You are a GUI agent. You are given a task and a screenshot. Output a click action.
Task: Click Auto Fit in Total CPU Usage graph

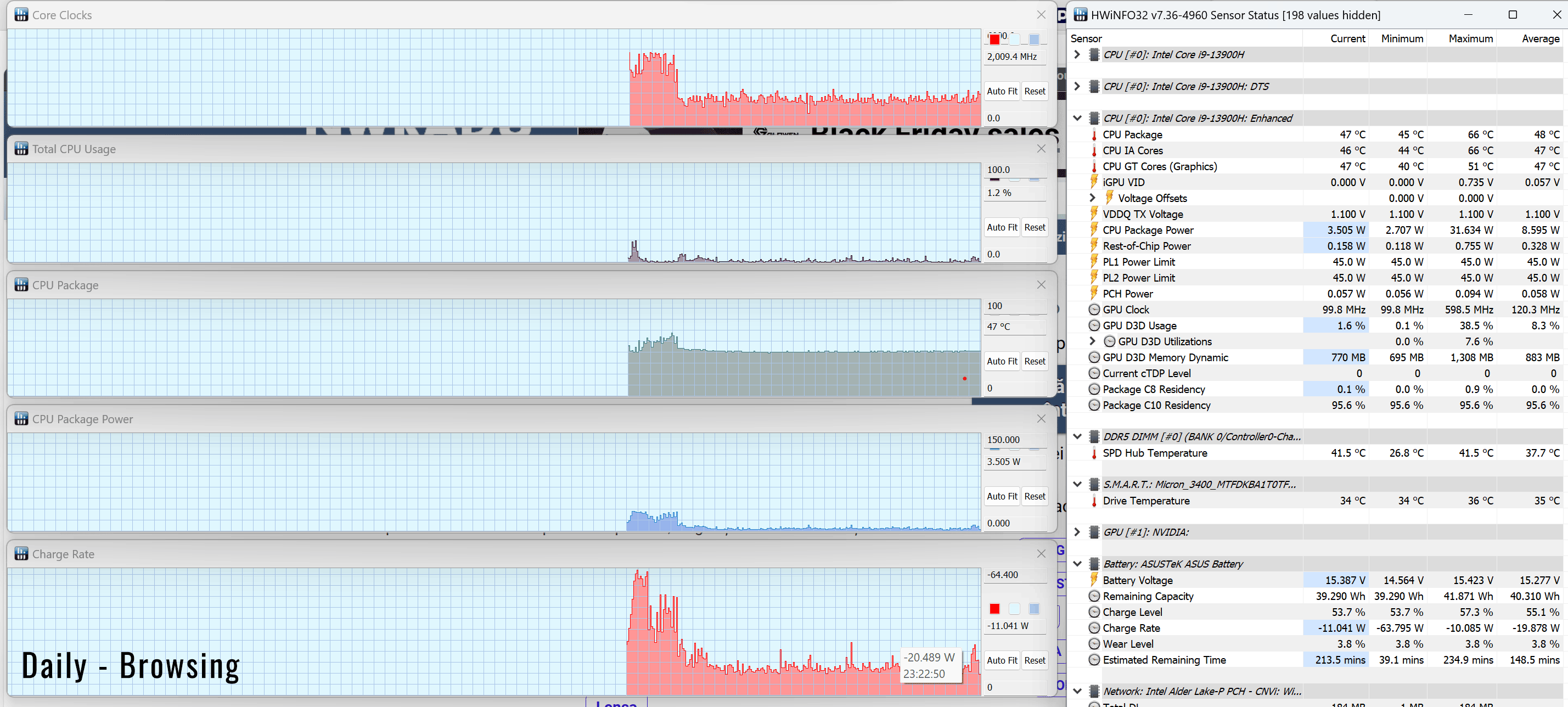click(1002, 227)
